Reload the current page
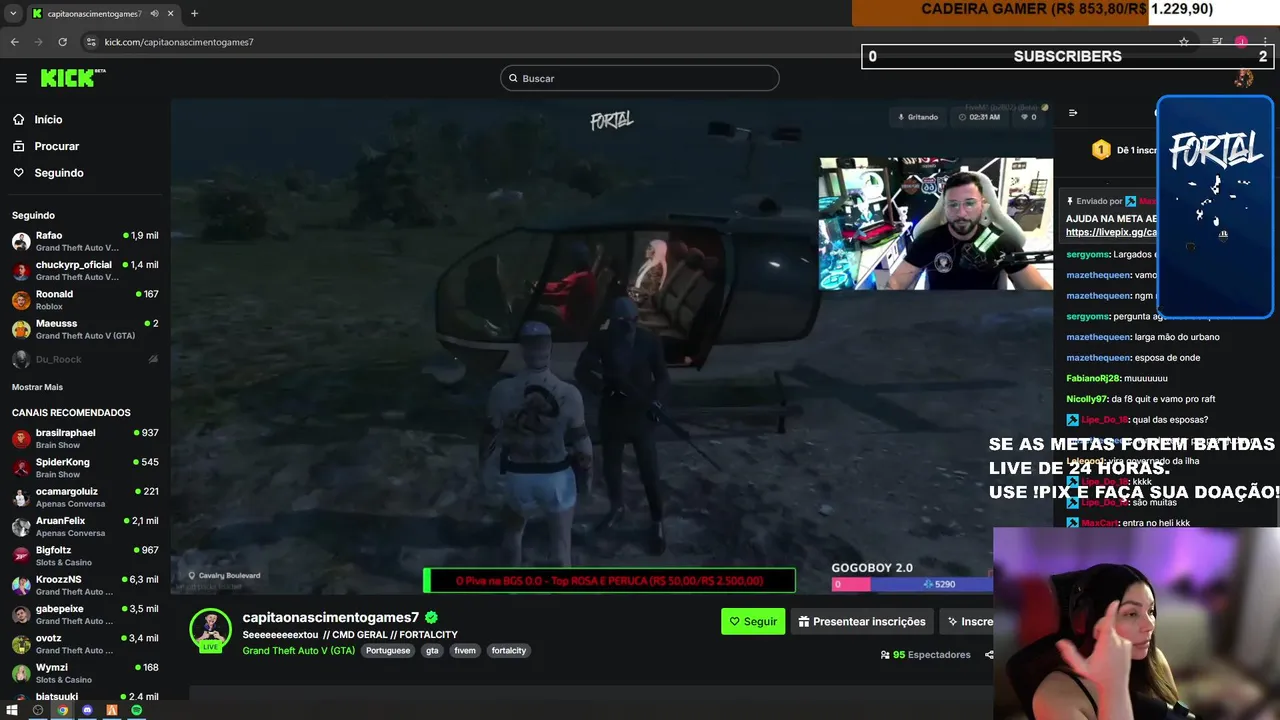The image size is (1280, 720). click(x=62, y=42)
